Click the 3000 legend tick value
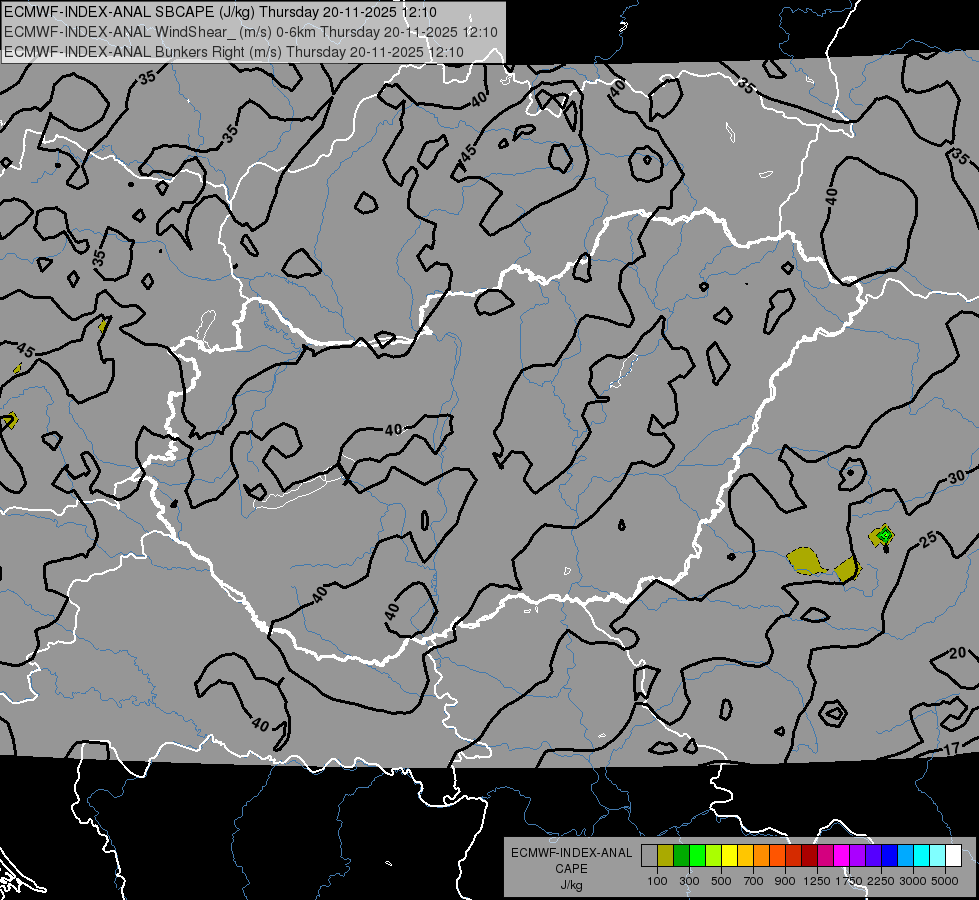Screen dimensions: 979x900 tap(913, 881)
